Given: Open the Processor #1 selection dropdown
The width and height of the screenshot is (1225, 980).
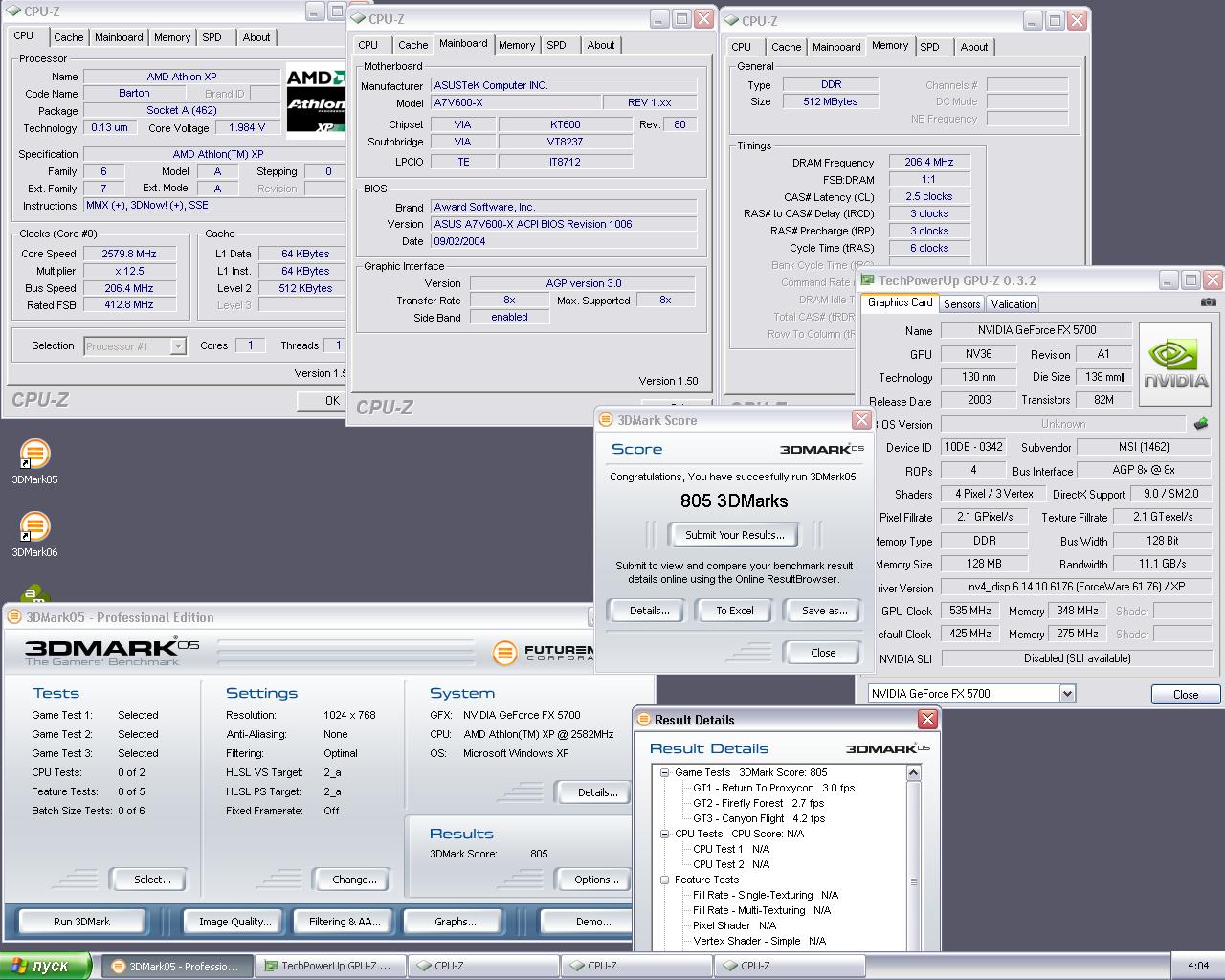Looking at the screenshot, I should (x=177, y=346).
